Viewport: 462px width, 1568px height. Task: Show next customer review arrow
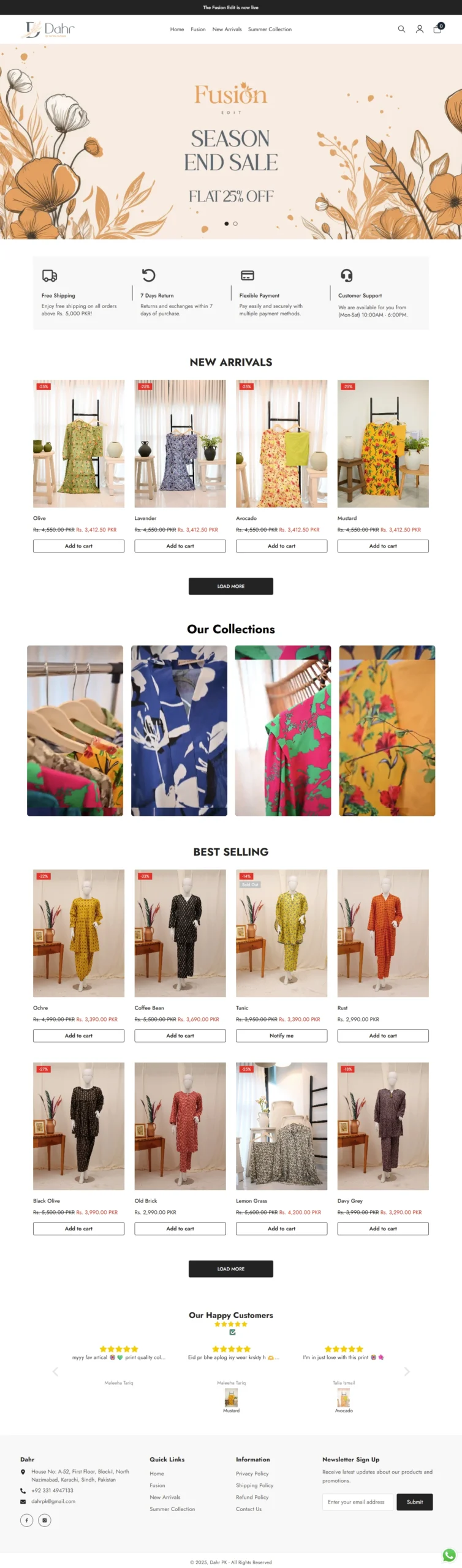[407, 1371]
